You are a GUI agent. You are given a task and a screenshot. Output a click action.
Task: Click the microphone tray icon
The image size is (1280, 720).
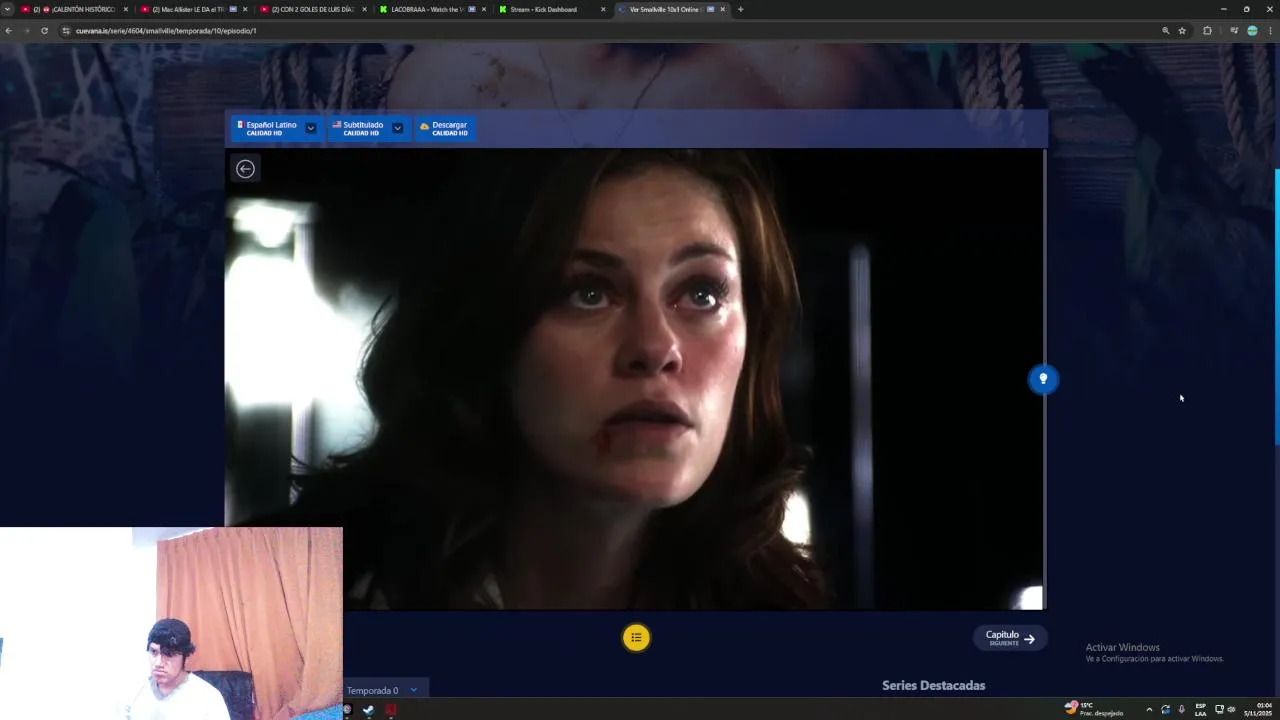(x=1181, y=710)
